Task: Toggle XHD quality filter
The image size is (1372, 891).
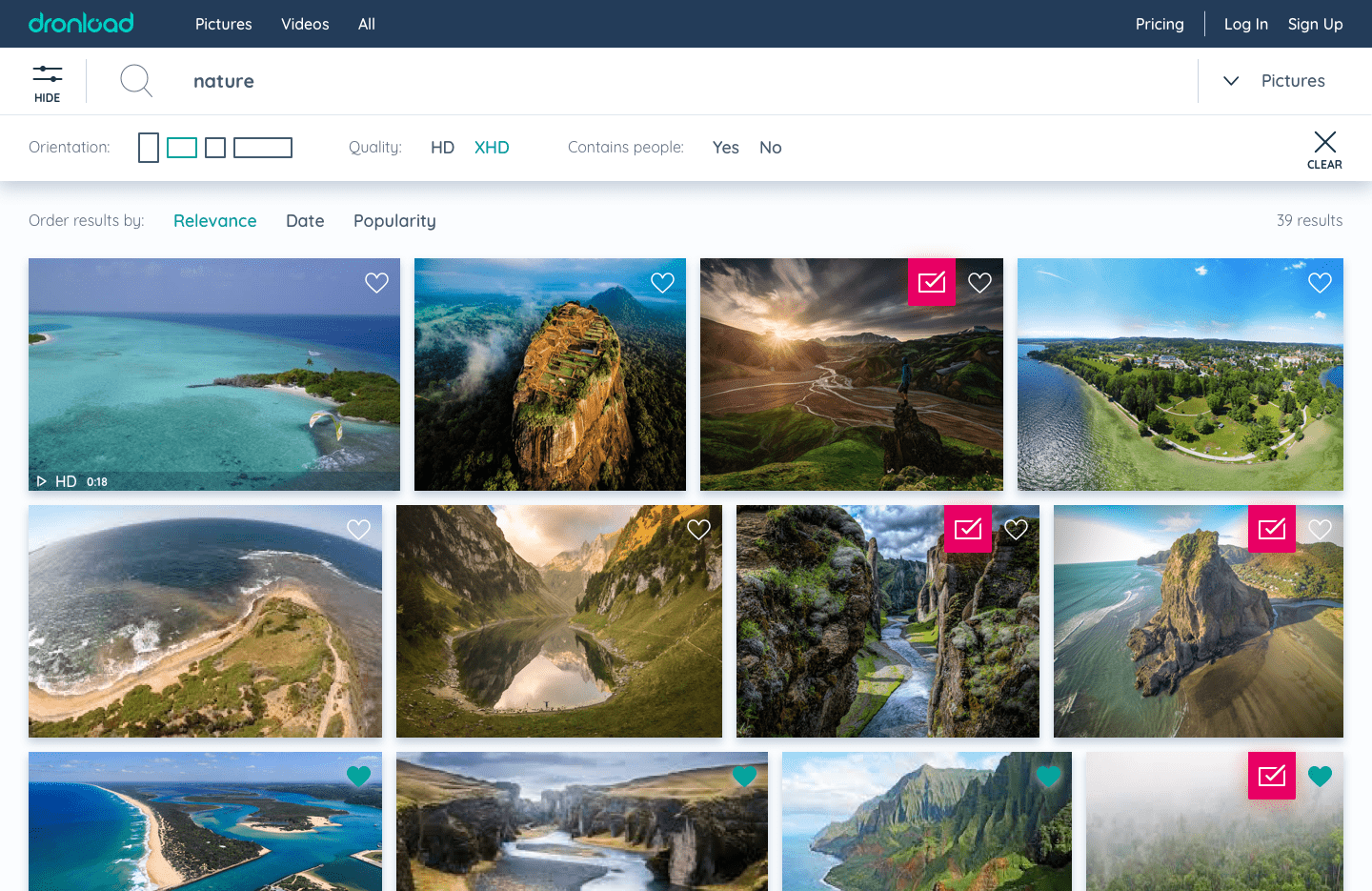Action: (x=492, y=148)
